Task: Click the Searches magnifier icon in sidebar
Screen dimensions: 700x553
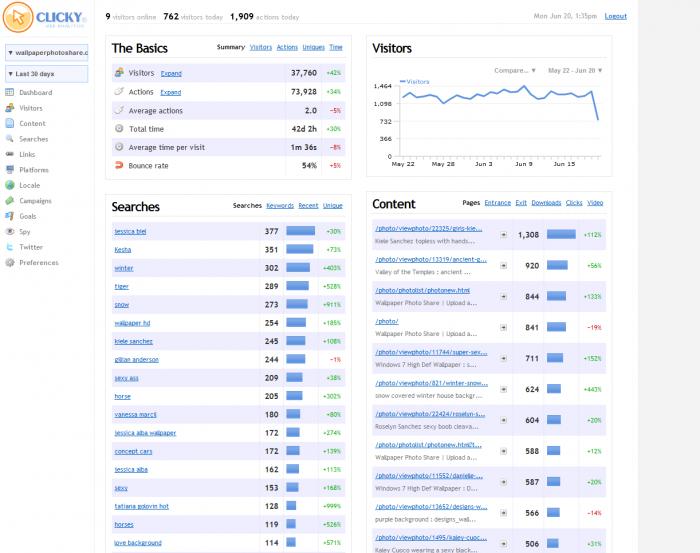Action: coord(10,139)
